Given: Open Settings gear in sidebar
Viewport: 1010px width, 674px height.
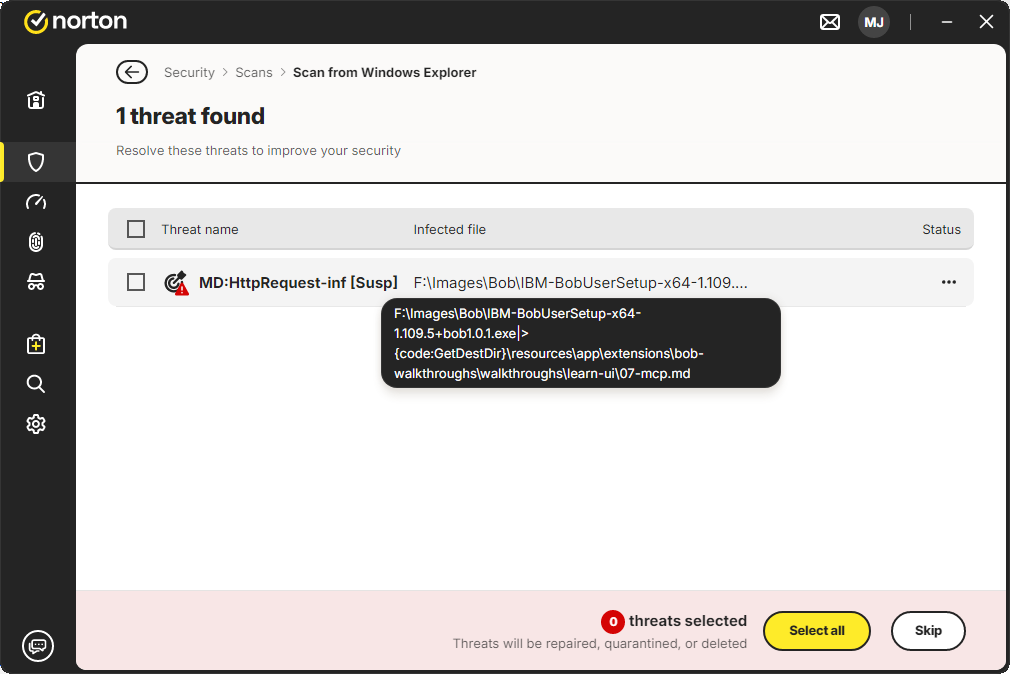Looking at the screenshot, I should 36,424.
